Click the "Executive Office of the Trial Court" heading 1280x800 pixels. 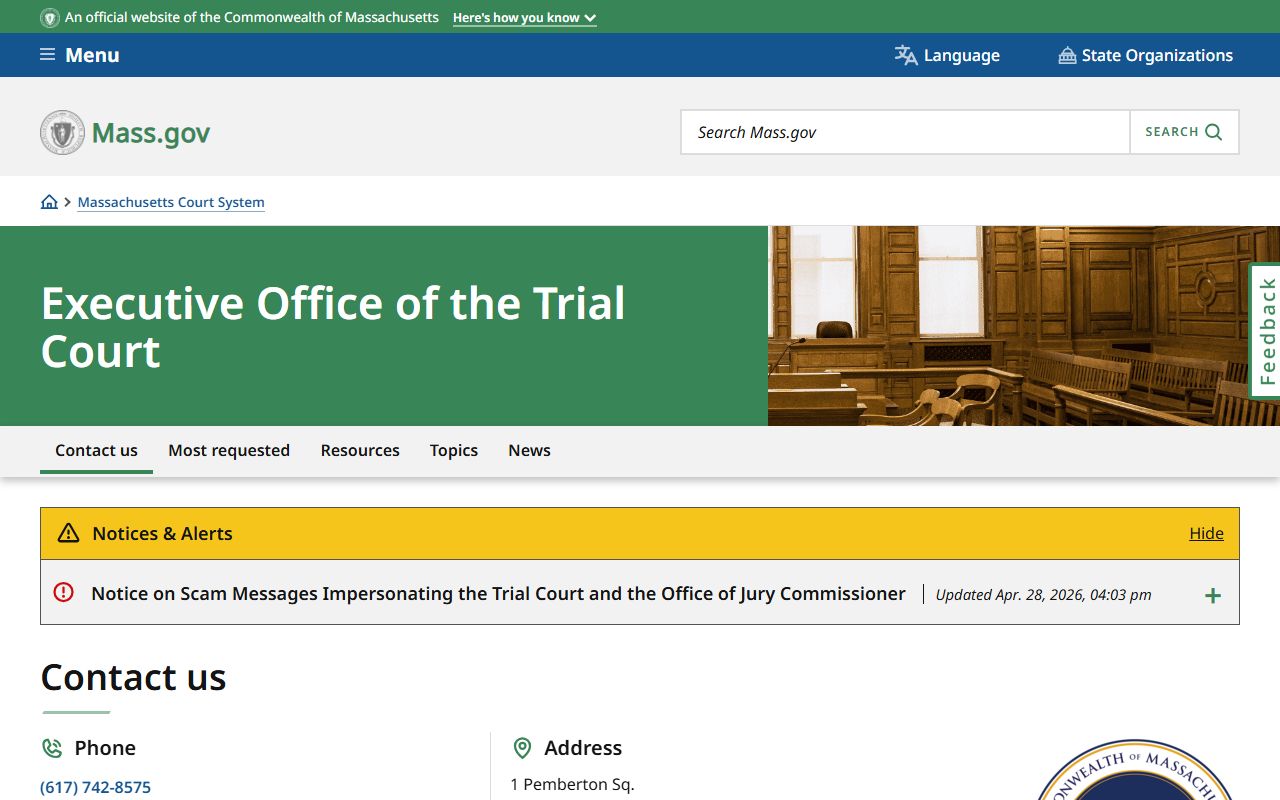333,327
